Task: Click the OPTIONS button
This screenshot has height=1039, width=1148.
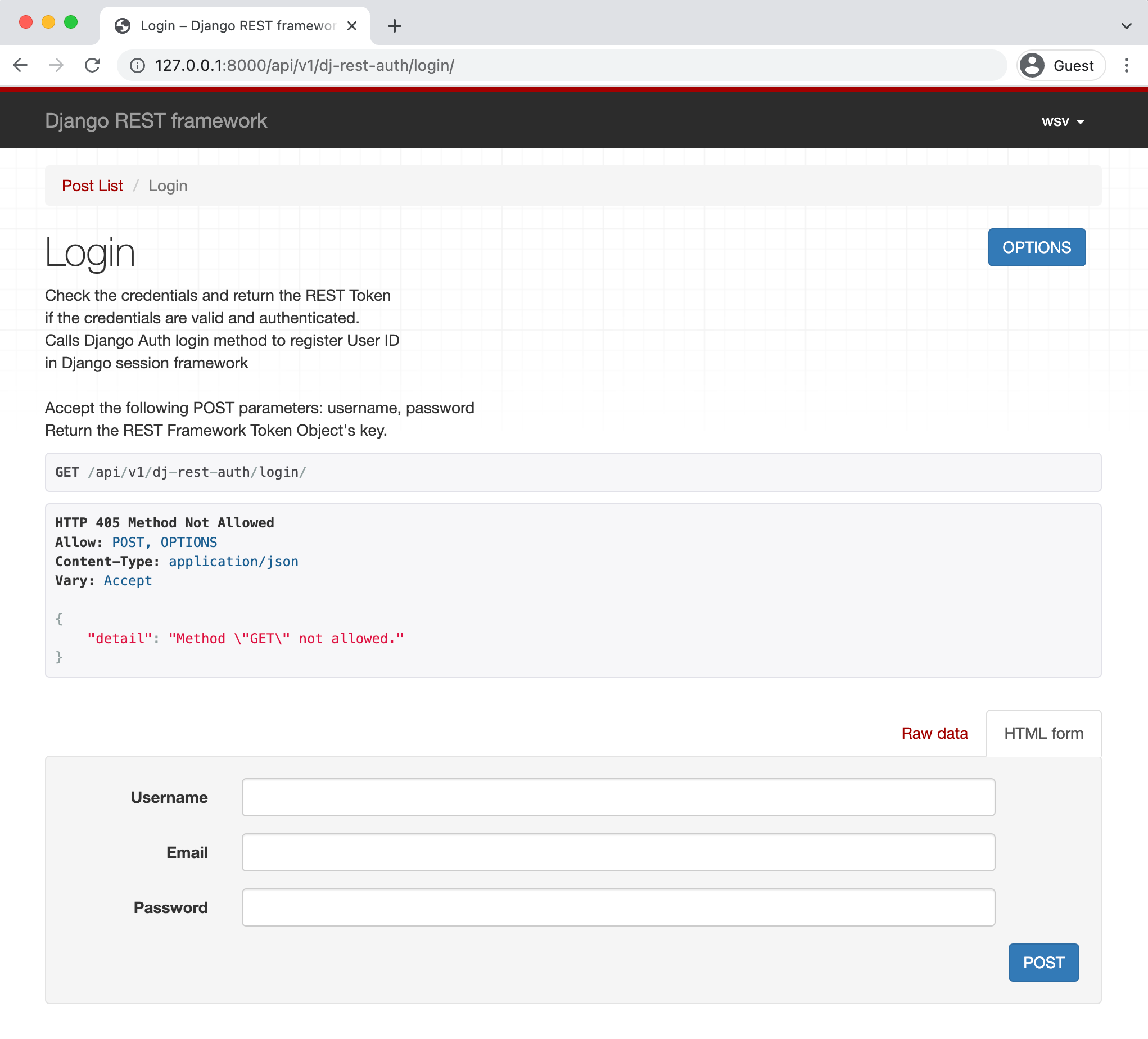Action: coord(1036,247)
